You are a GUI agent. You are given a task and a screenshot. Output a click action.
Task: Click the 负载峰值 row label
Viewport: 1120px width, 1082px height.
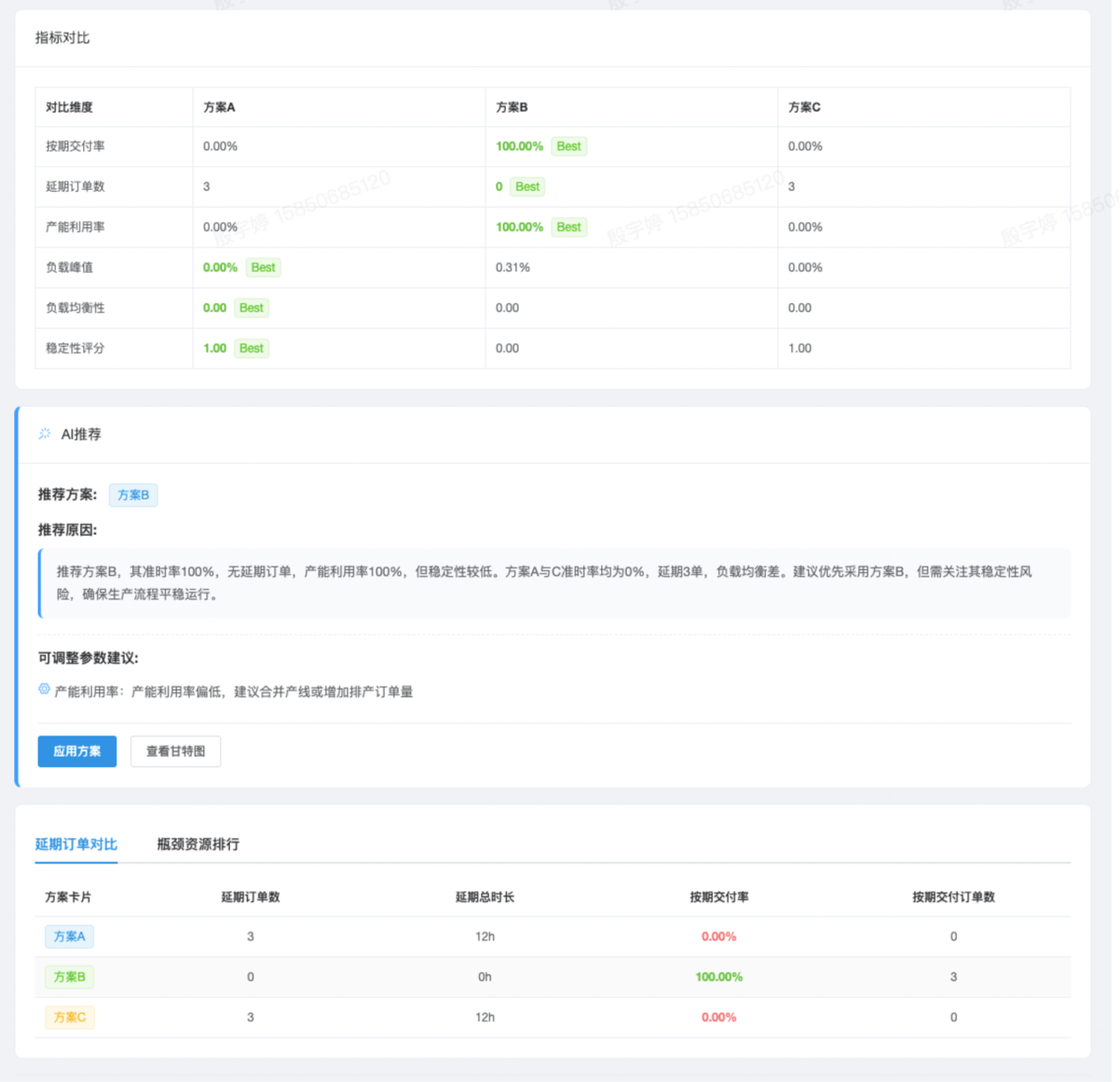coord(69,267)
